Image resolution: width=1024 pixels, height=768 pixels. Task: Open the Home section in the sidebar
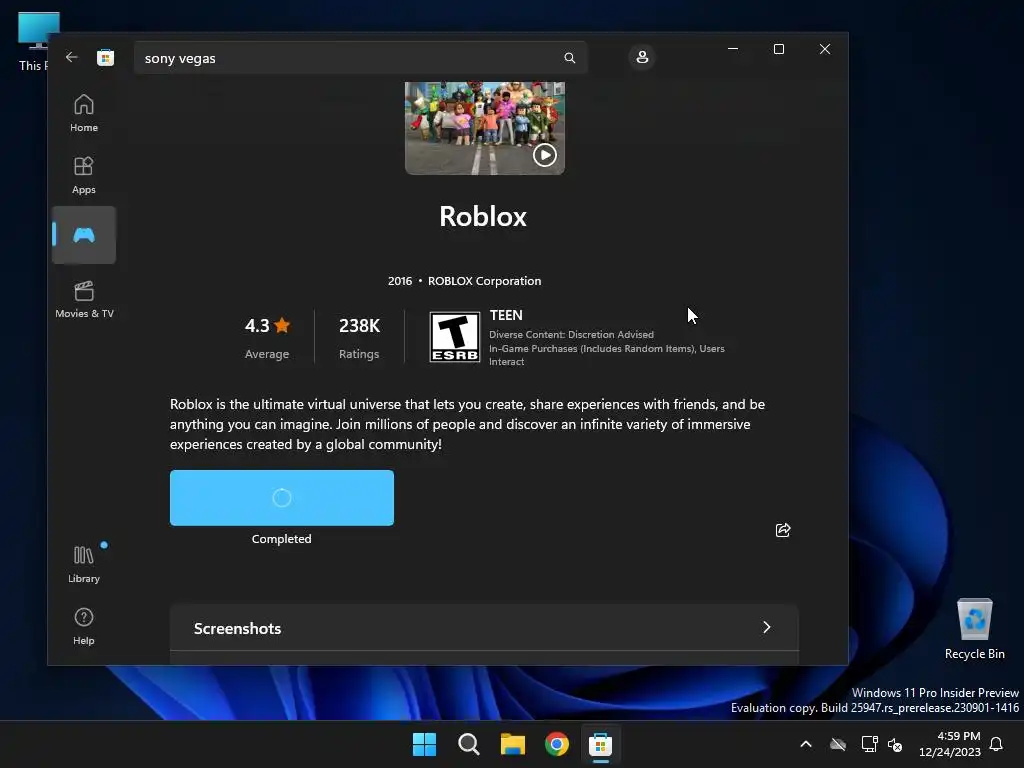[x=84, y=113]
